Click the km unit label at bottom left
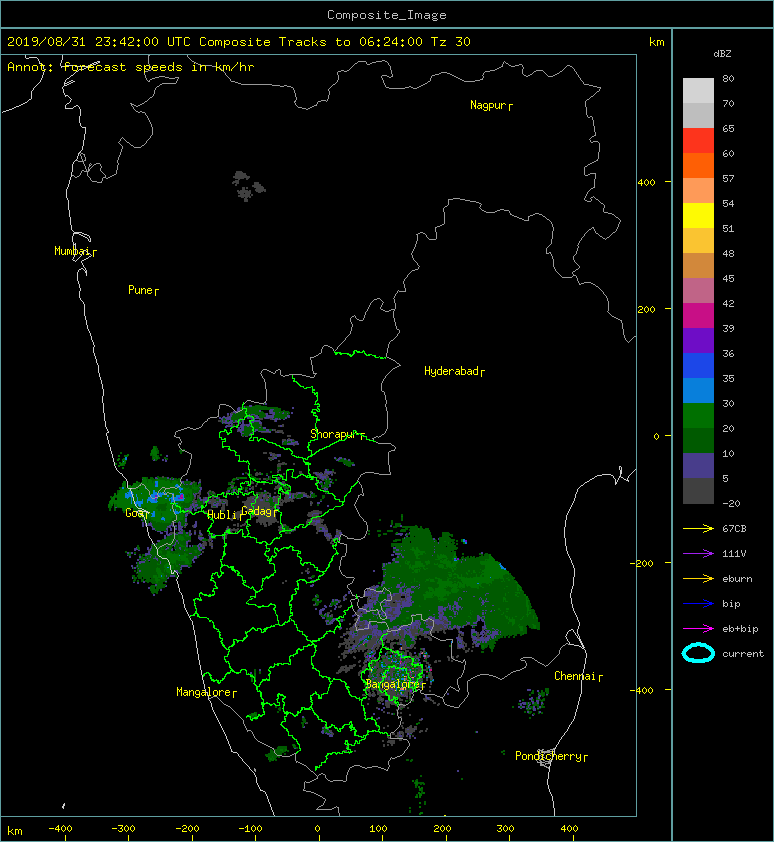The height and width of the screenshot is (842, 774). tap(15, 831)
